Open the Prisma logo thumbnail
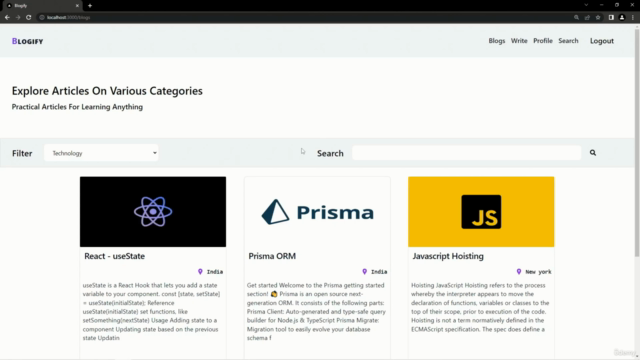 [317, 212]
